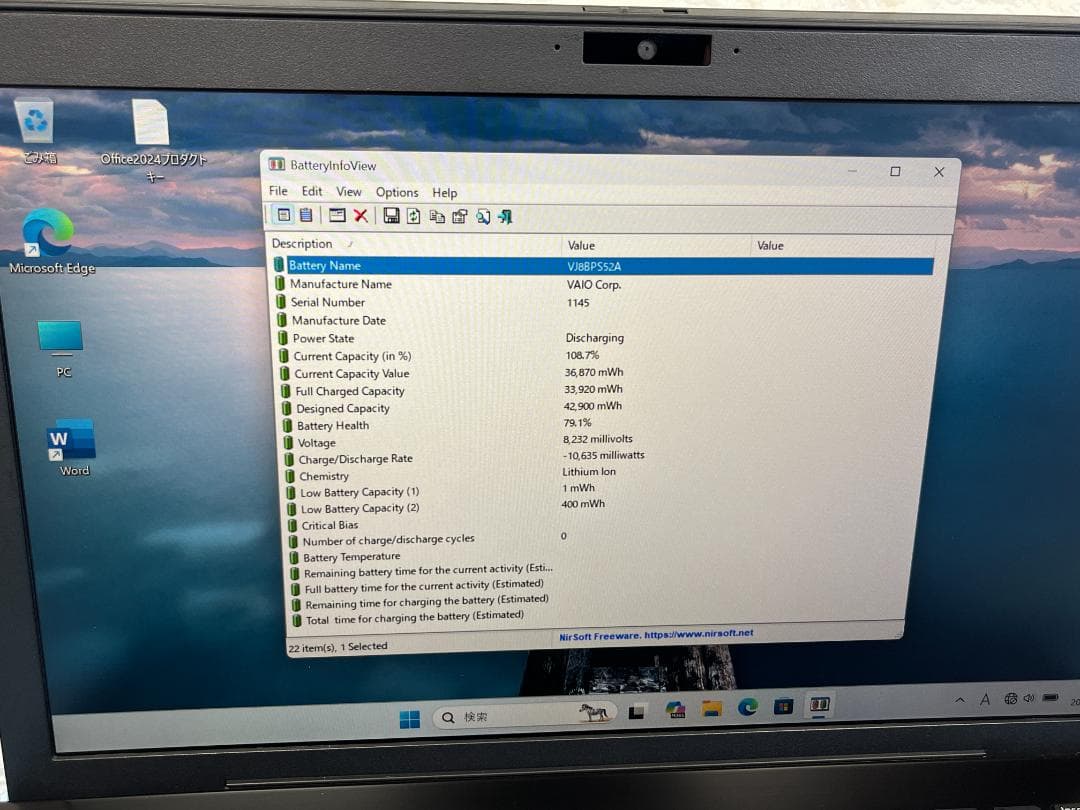This screenshot has height=810, width=1080.
Task: Open the Properties toolbar icon
Action: pyautogui.click(x=459, y=215)
